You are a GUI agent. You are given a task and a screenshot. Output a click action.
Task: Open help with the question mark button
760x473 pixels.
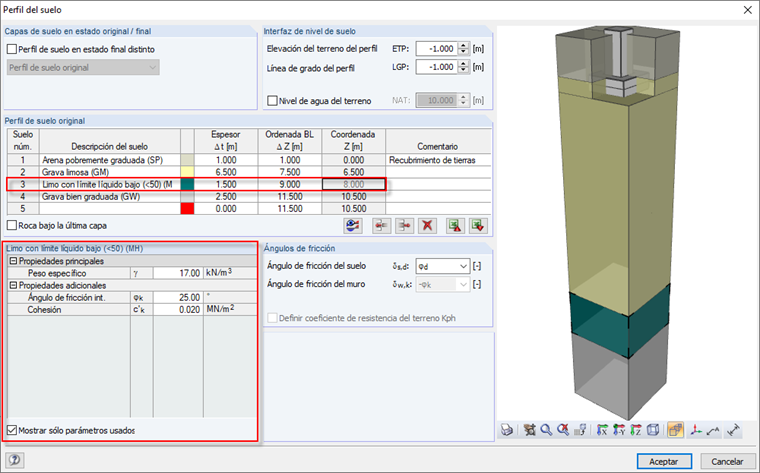15,460
